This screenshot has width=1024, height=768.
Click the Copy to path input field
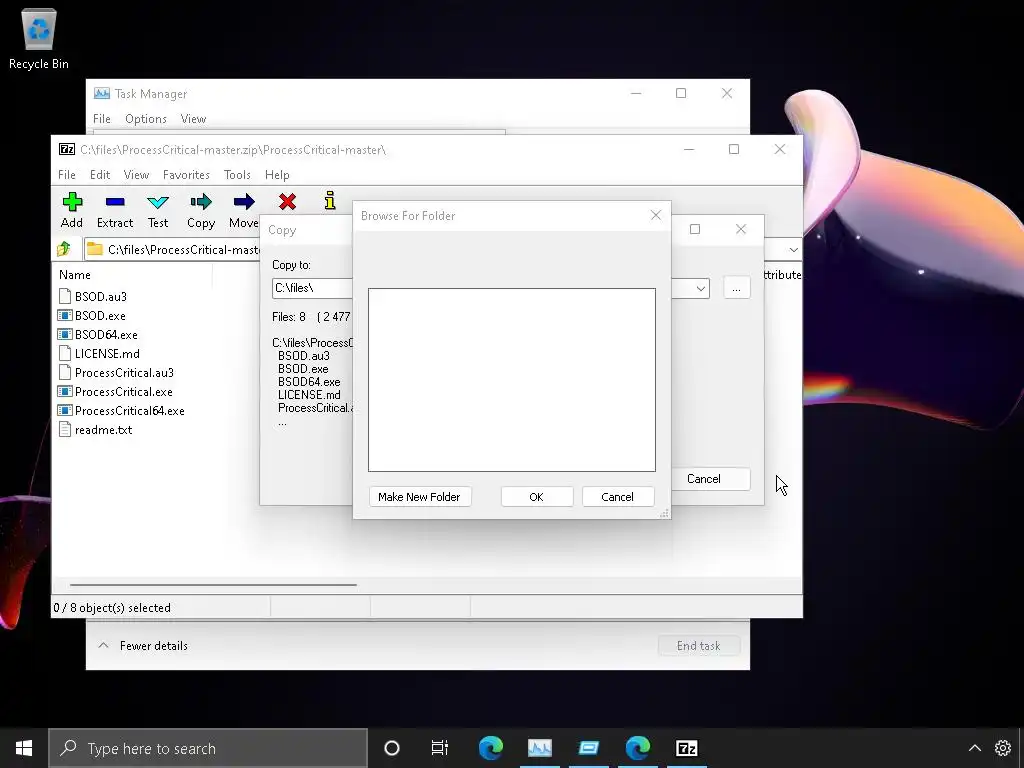[312, 288]
